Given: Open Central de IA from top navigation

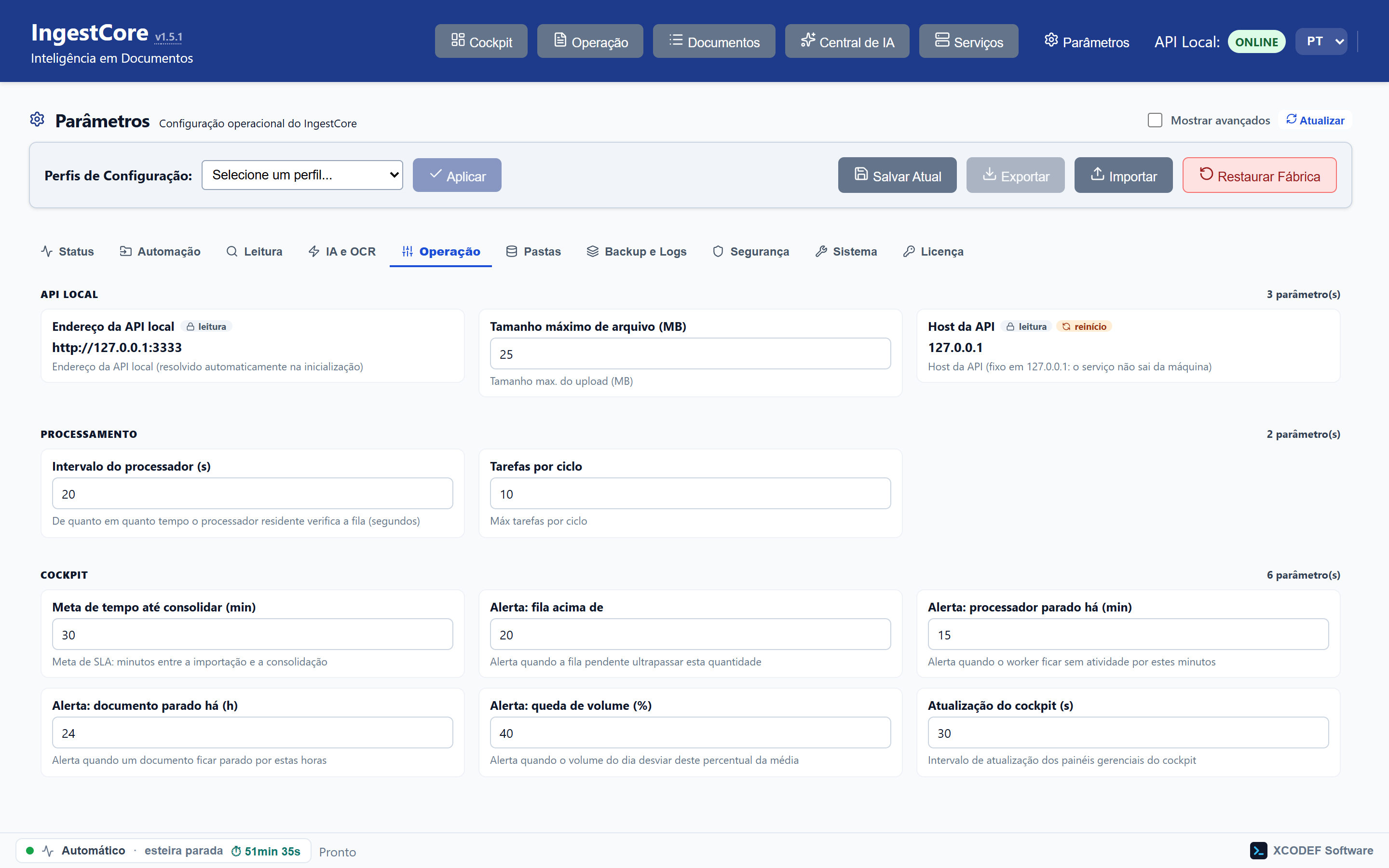Looking at the screenshot, I should (847, 41).
